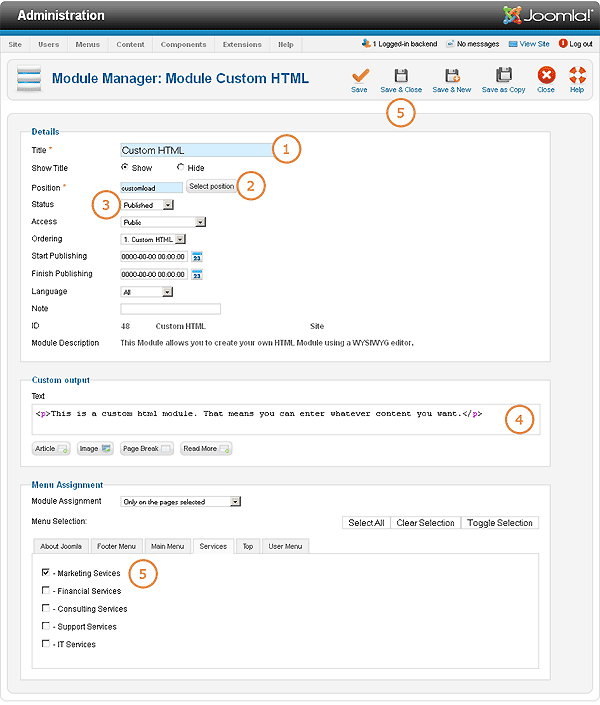Switch to the Main Menu tab

[168, 546]
